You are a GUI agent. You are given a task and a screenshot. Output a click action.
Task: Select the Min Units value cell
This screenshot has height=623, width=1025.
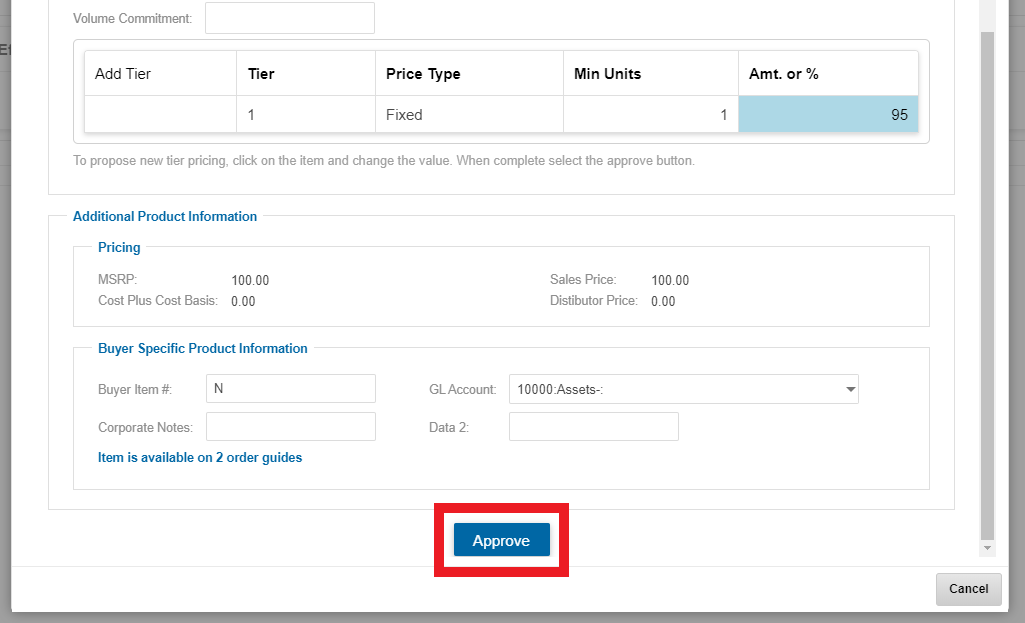pos(650,114)
